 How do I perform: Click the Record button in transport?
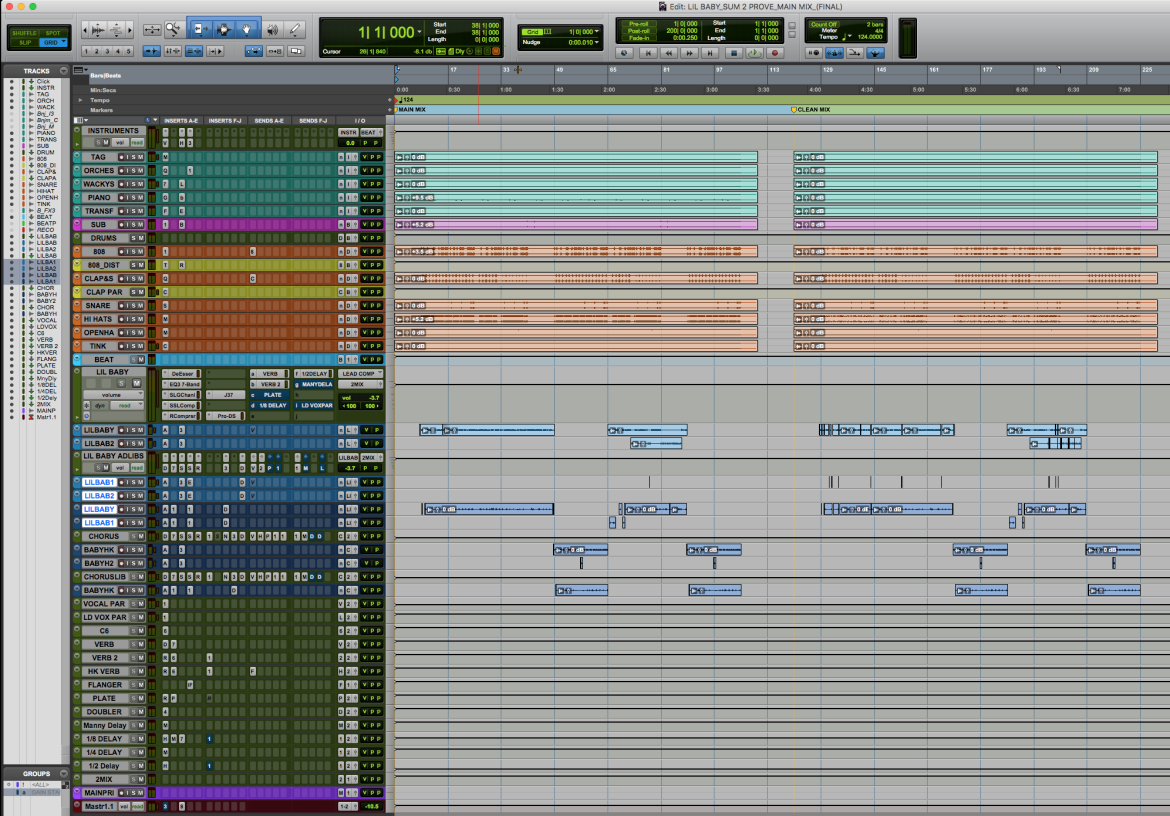click(x=775, y=53)
